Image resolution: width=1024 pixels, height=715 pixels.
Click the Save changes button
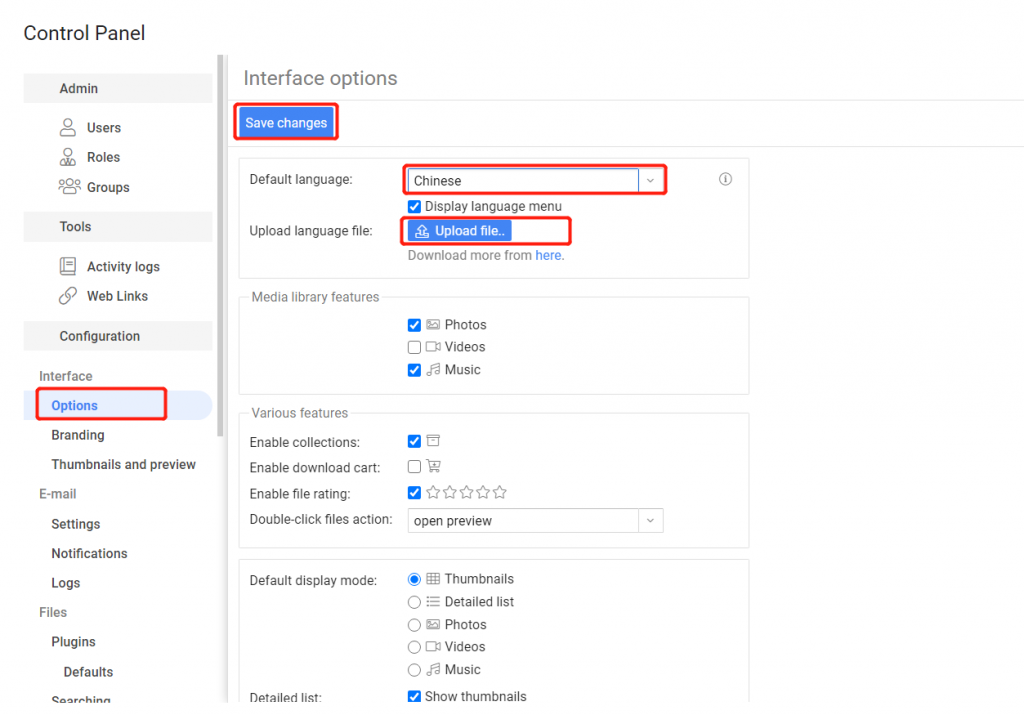(286, 123)
